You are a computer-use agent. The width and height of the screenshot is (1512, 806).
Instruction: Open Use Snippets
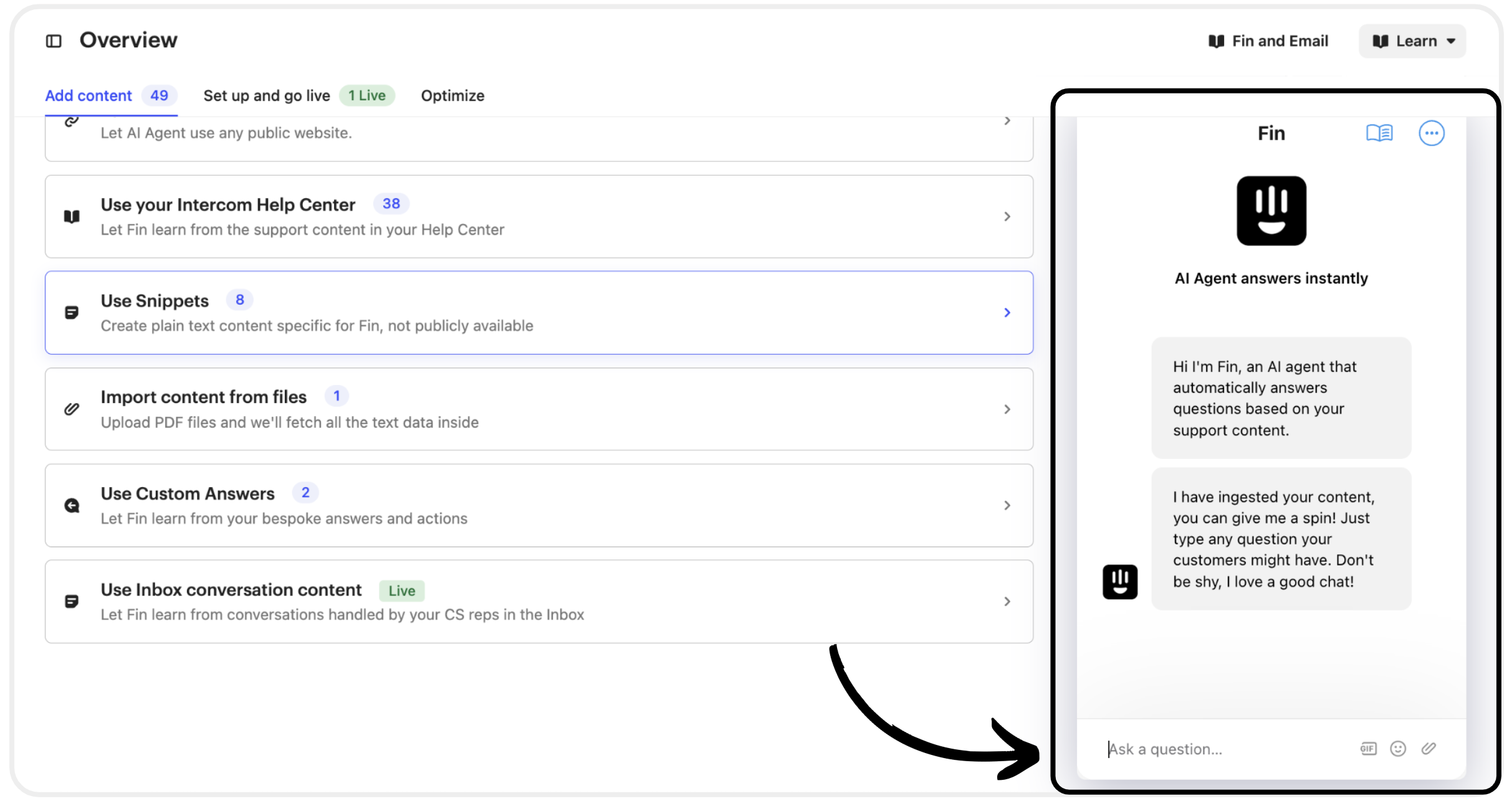coord(539,313)
